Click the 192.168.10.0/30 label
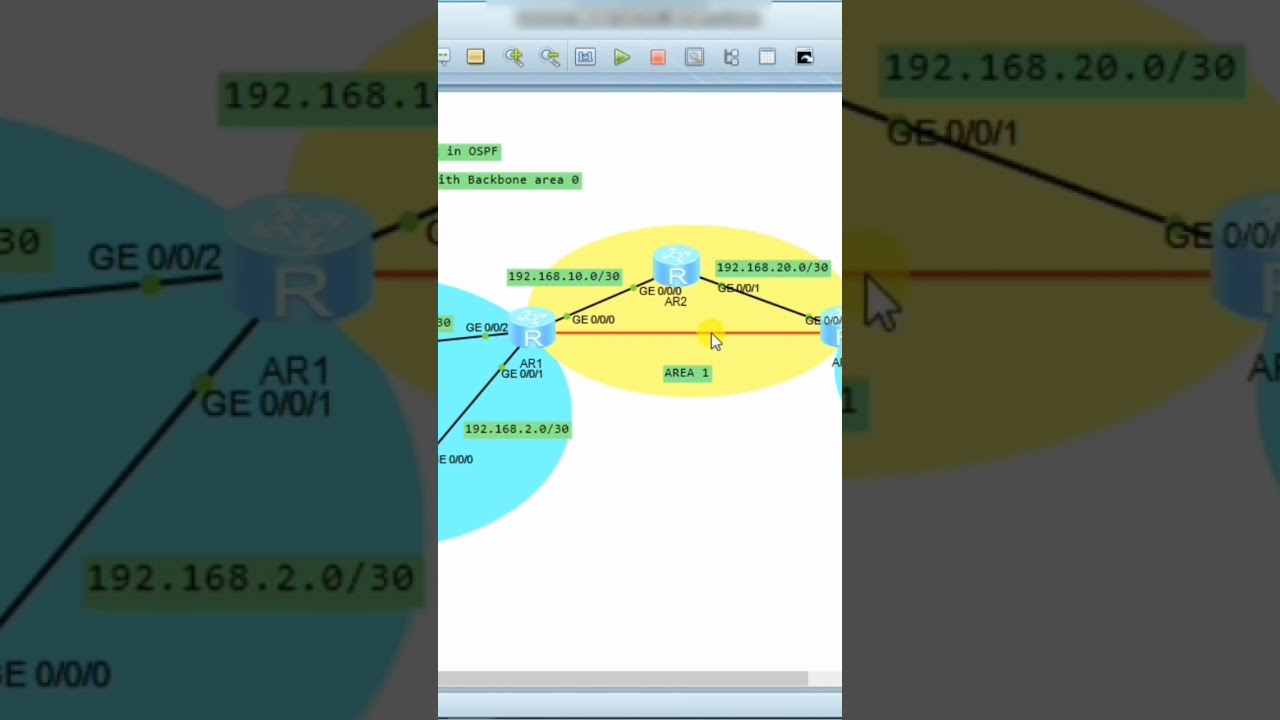Screen dimensions: 1280x720 pos(564,276)
